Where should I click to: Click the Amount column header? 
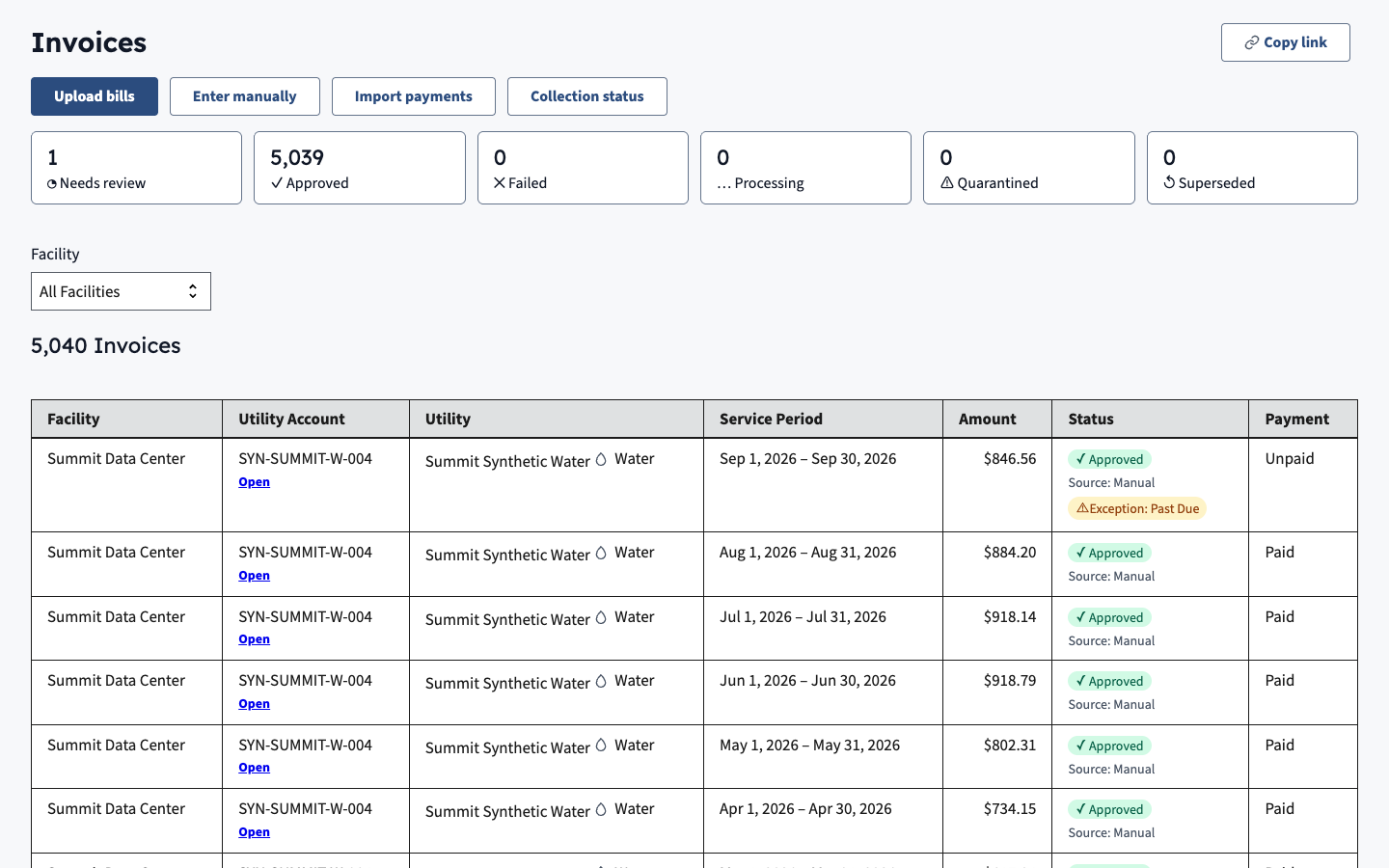(997, 419)
